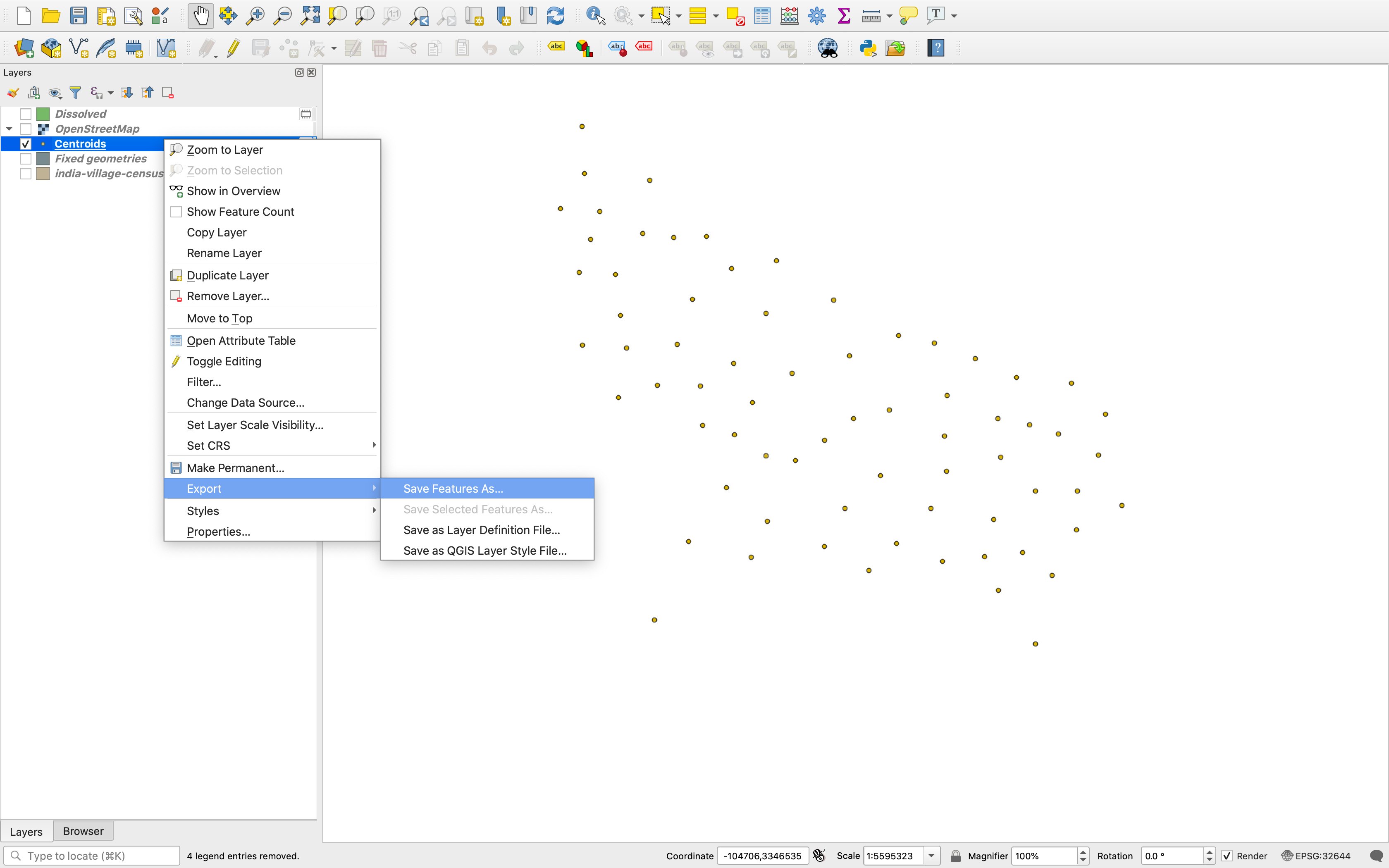Choose Save Features As from Export submenu
Screen dimensions: 1389x868
pyautogui.click(x=453, y=489)
